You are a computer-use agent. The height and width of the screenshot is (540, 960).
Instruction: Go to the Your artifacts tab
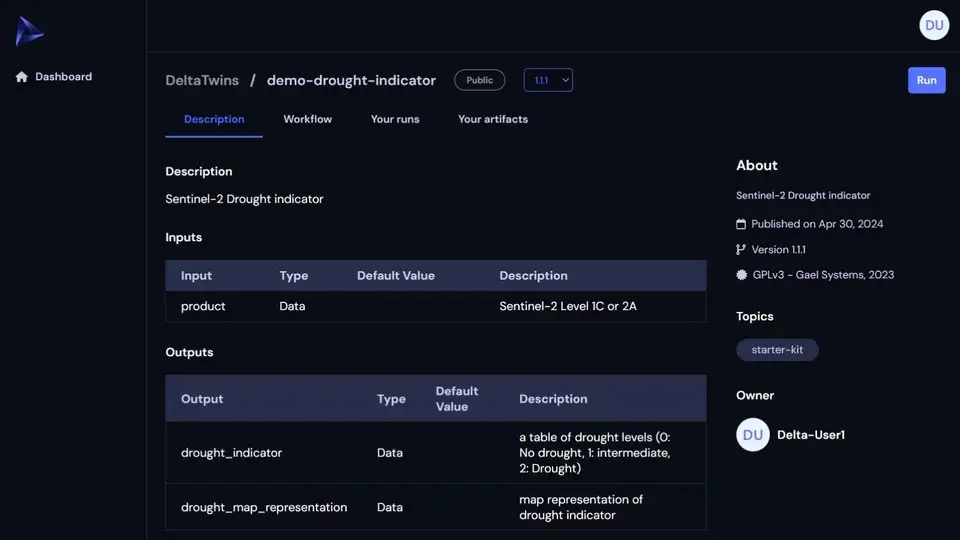click(x=492, y=119)
